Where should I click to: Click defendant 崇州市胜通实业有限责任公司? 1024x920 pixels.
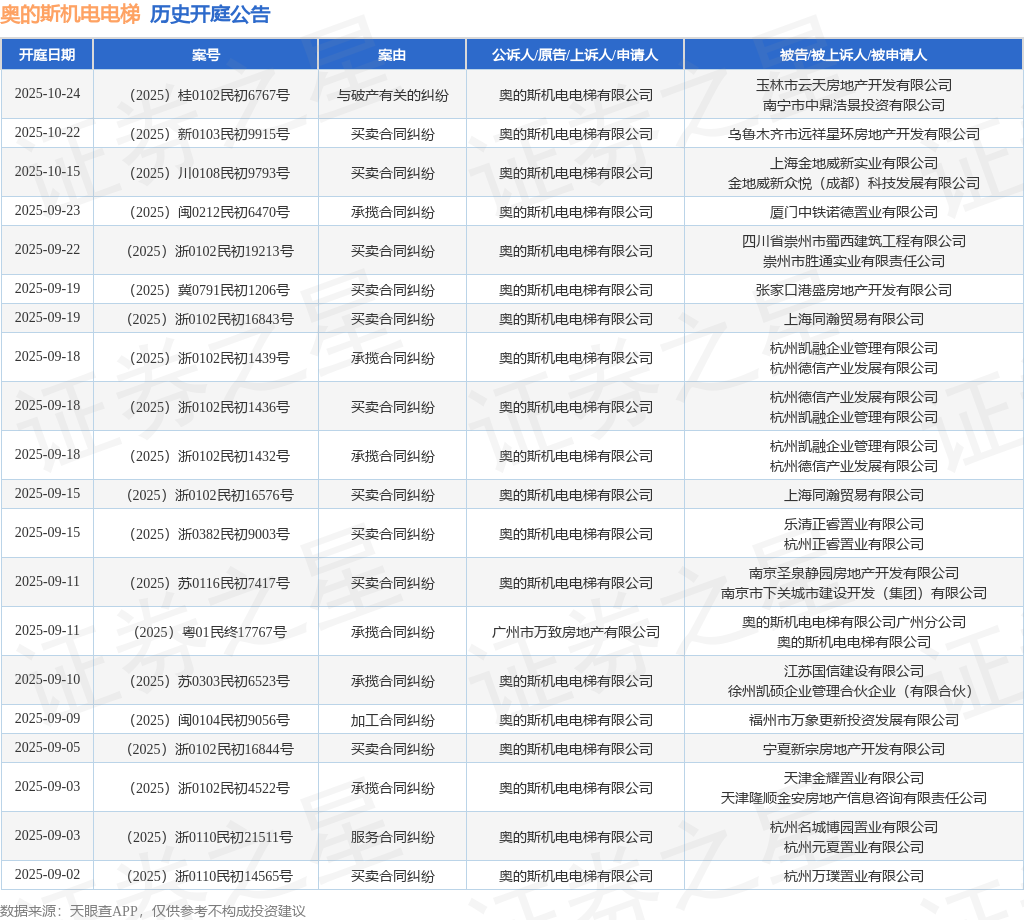point(854,261)
